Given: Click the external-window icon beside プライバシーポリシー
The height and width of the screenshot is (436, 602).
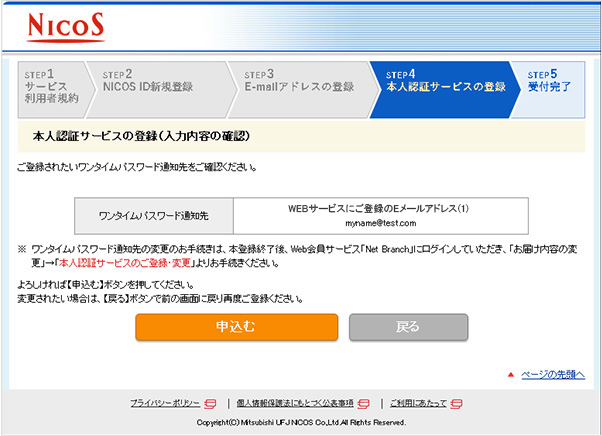Looking at the screenshot, I should 210,403.
